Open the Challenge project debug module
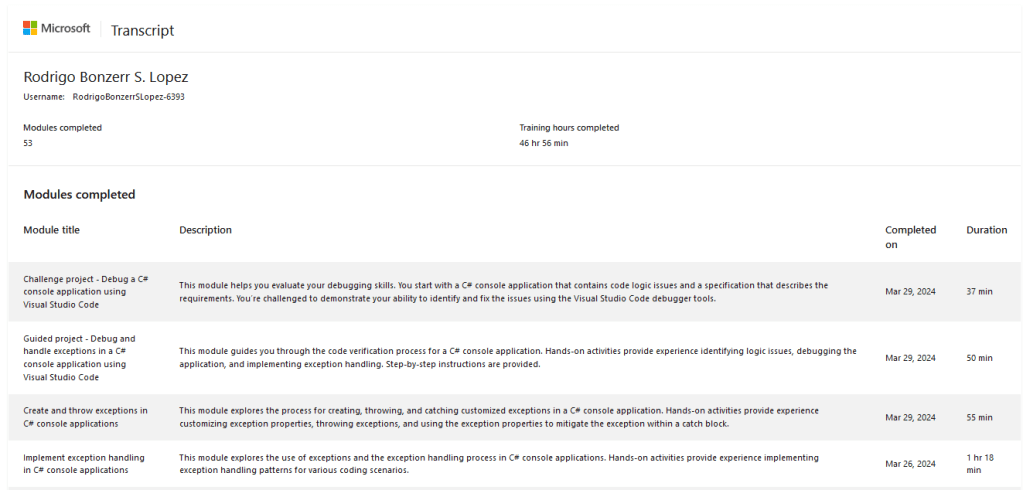 click(x=86, y=291)
